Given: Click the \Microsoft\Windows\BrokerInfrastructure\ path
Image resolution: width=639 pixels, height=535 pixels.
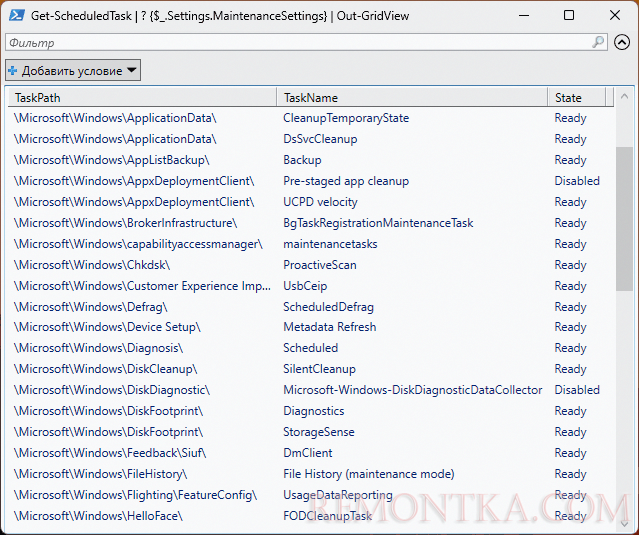Looking at the screenshot, I should 125,223.
